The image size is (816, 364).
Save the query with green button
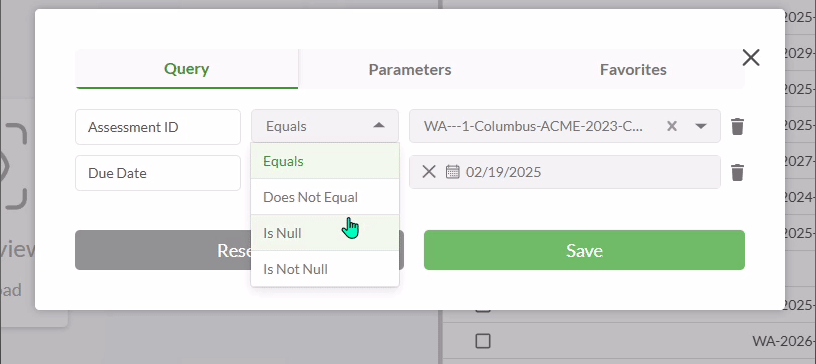pos(584,250)
